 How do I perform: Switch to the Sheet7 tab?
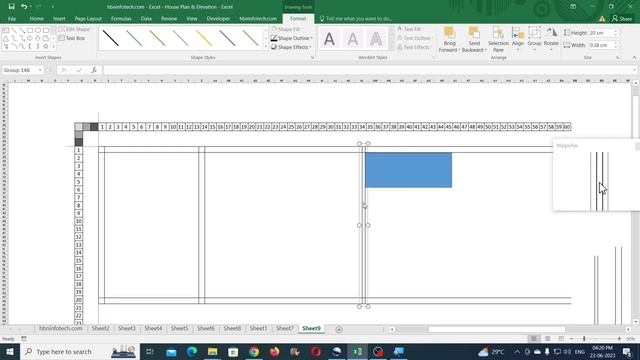[284, 329]
